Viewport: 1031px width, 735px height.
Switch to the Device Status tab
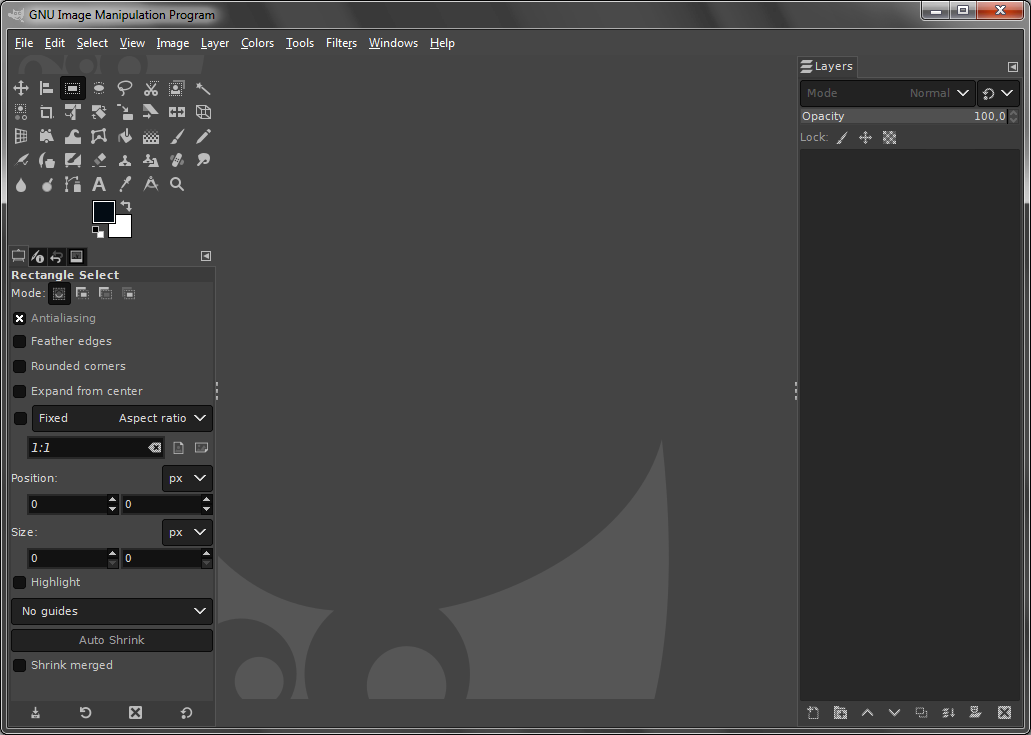[x=37, y=256]
